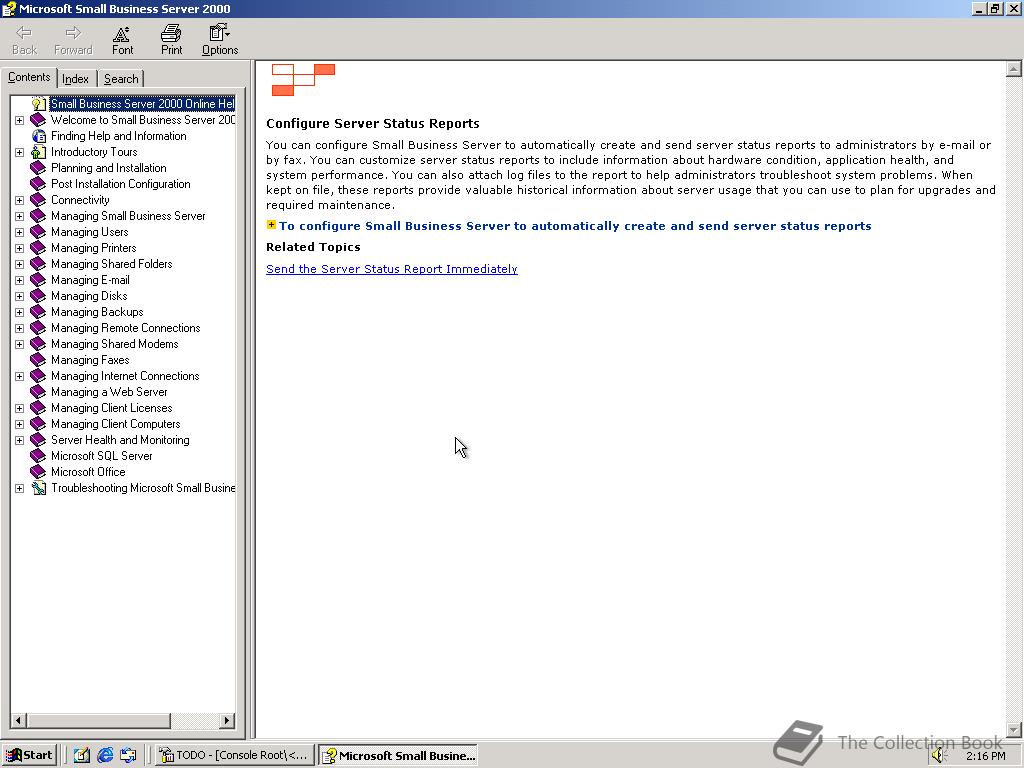Select Managing Remote Connections text
This screenshot has width=1024, height=768.
point(125,328)
